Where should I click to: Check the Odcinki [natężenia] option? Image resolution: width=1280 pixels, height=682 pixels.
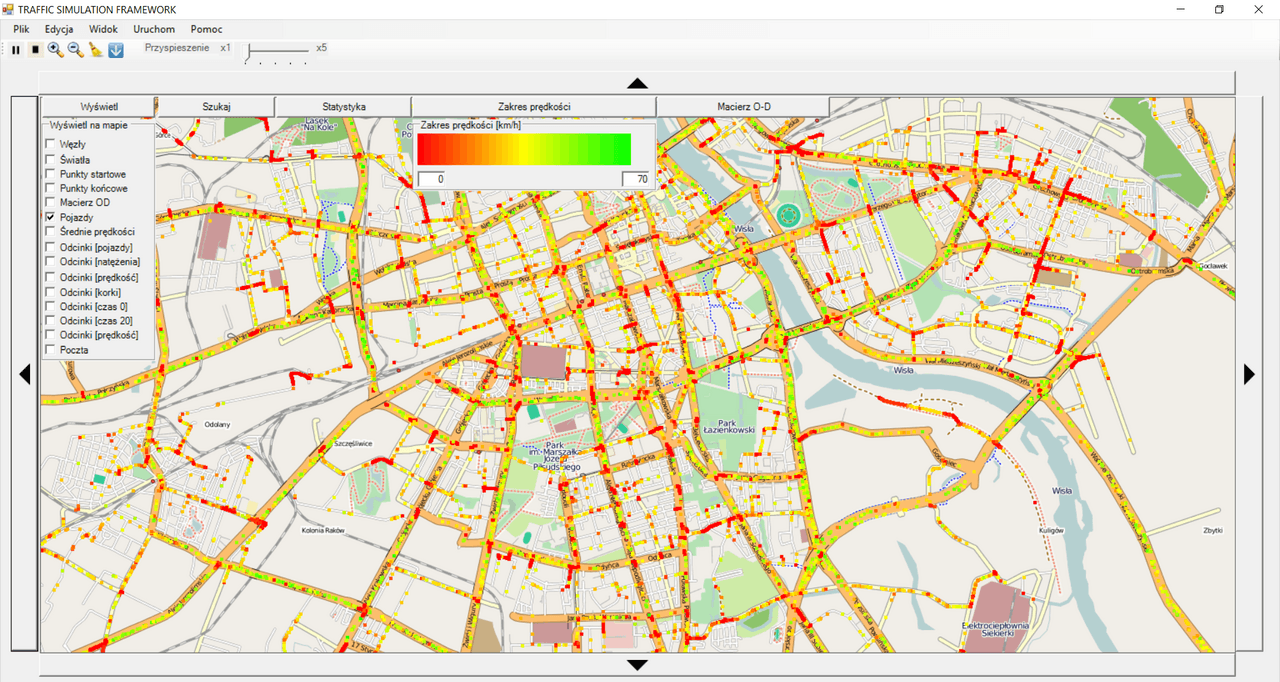tap(50, 262)
